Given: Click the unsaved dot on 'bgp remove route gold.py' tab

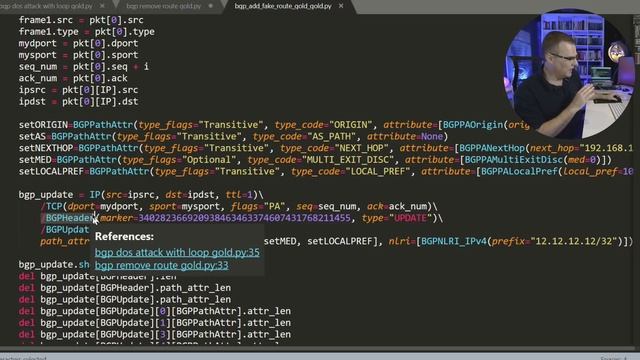Looking at the screenshot, I should (211, 6).
